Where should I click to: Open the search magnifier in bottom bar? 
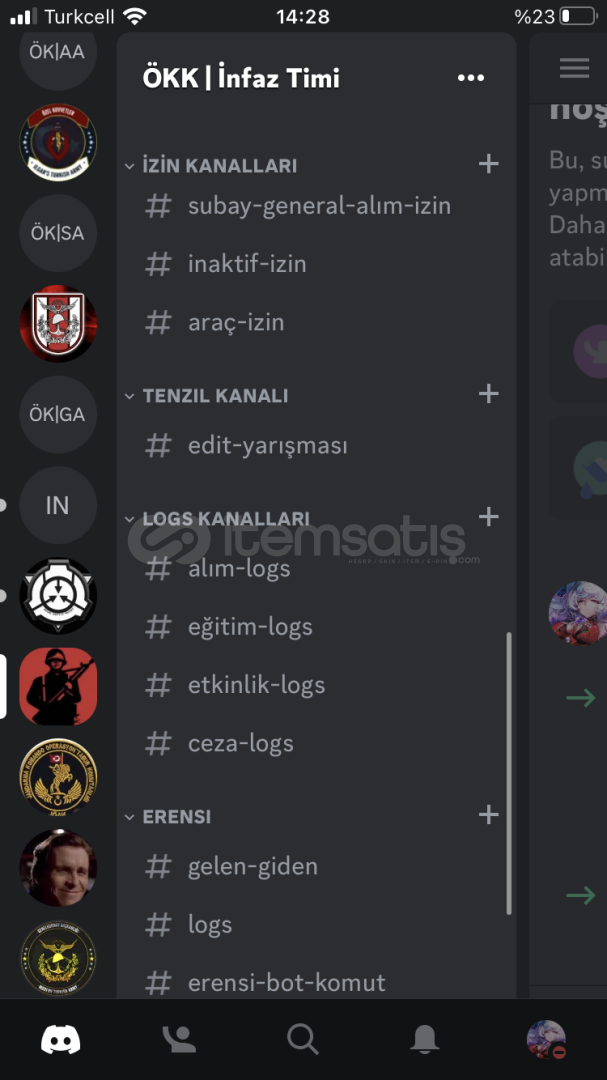click(x=302, y=1039)
